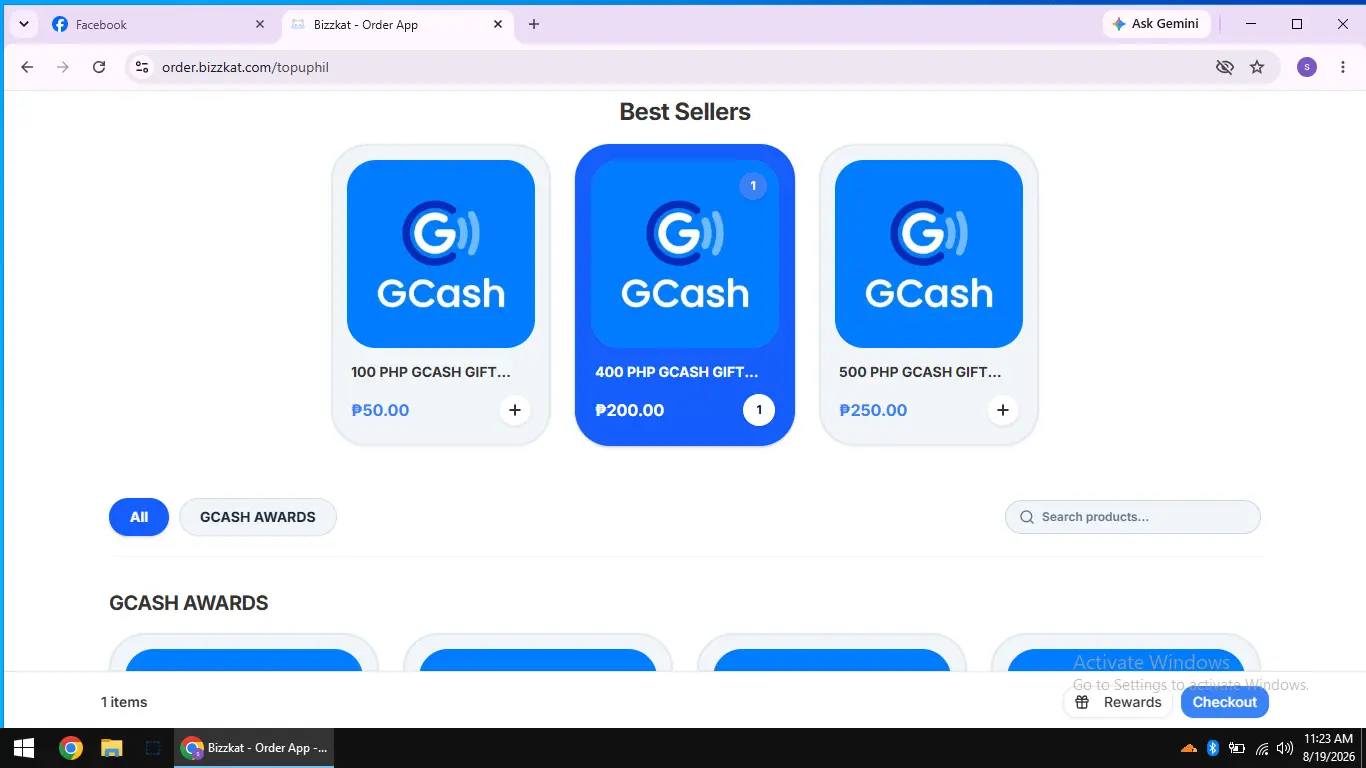Viewport: 1366px width, 768px height.
Task: Reload the current page
Action: click(99, 67)
